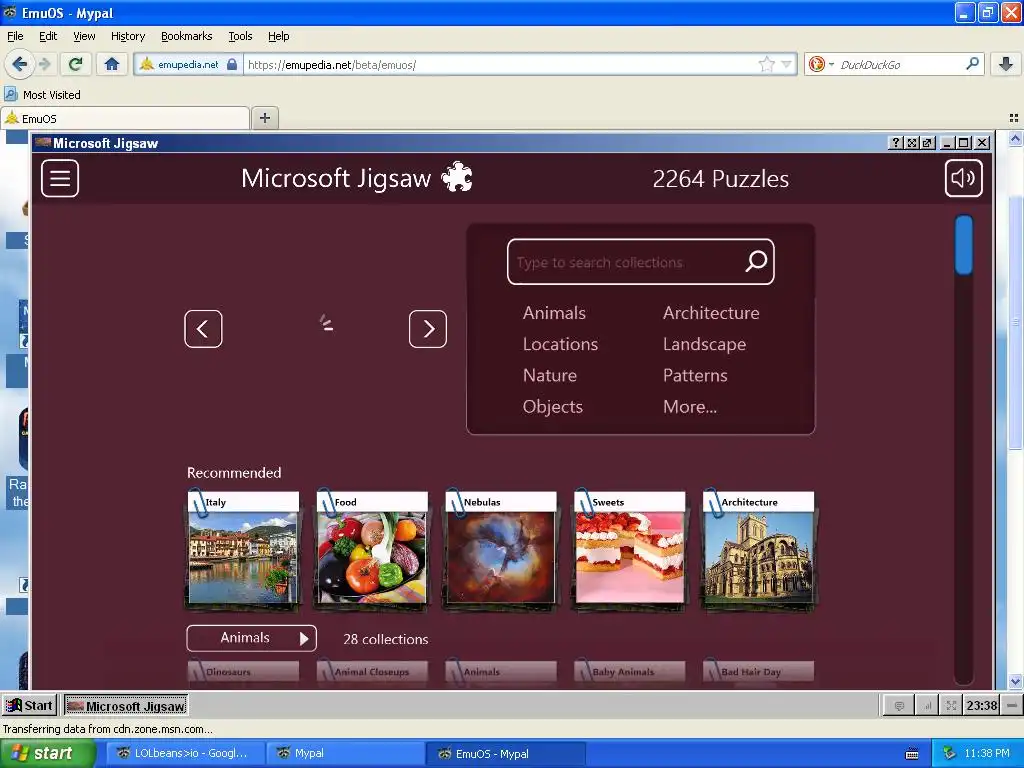This screenshot has height=768, width=1024.
Task: Click the EmuOS Start button
Action: (x=29, y=705)
